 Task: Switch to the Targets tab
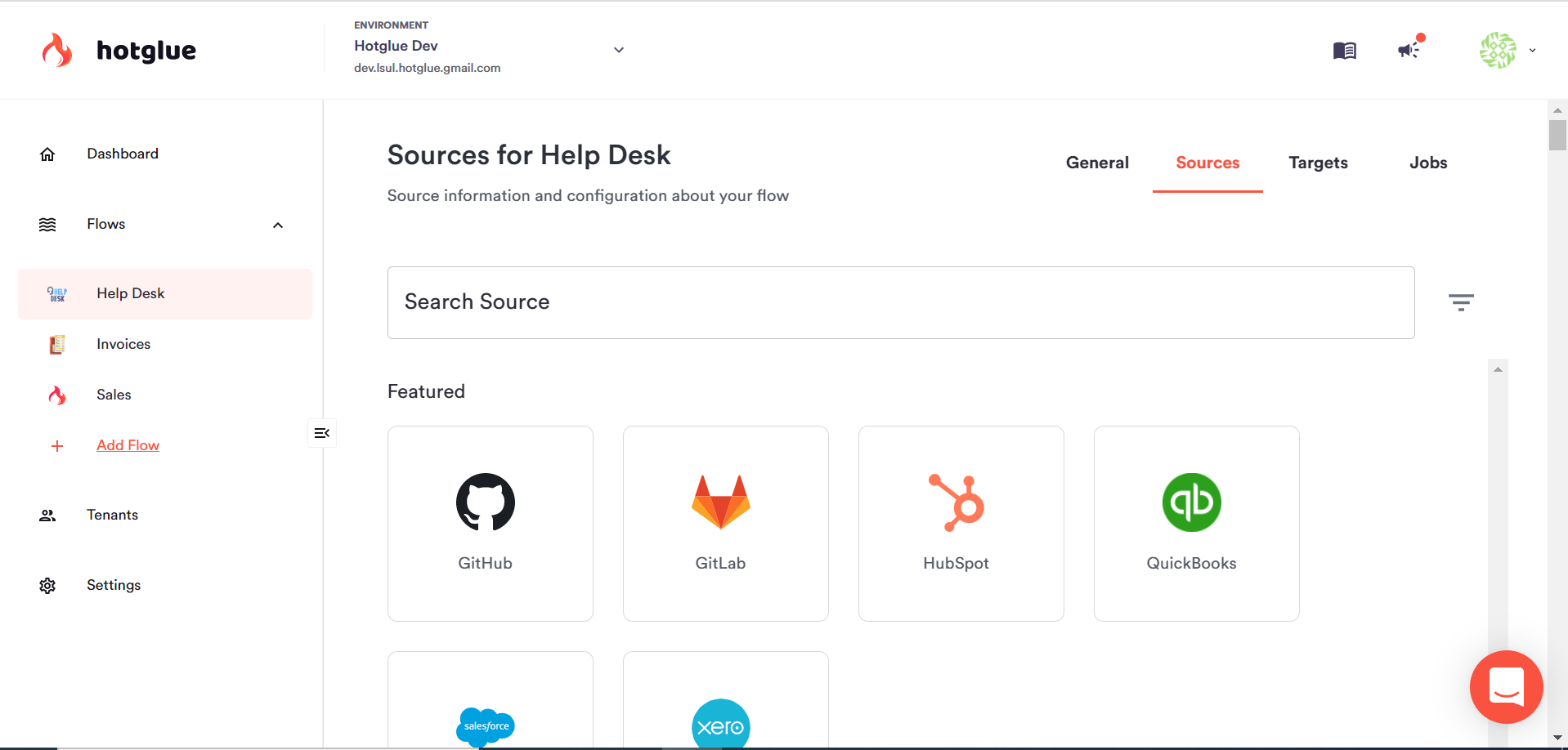(x=1318, y=163)
